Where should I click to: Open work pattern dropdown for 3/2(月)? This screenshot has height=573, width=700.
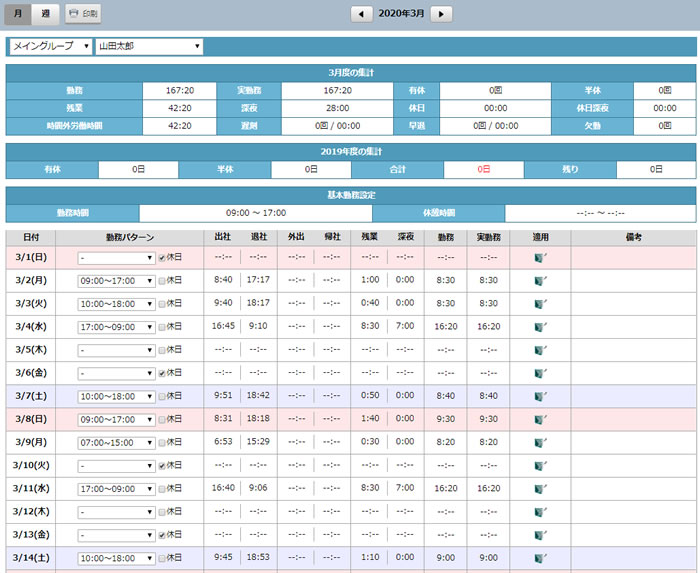(116, 281)
